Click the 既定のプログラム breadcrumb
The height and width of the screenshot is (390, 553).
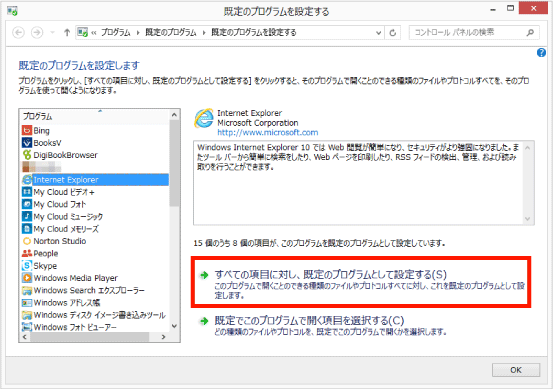tap(171, 32)
